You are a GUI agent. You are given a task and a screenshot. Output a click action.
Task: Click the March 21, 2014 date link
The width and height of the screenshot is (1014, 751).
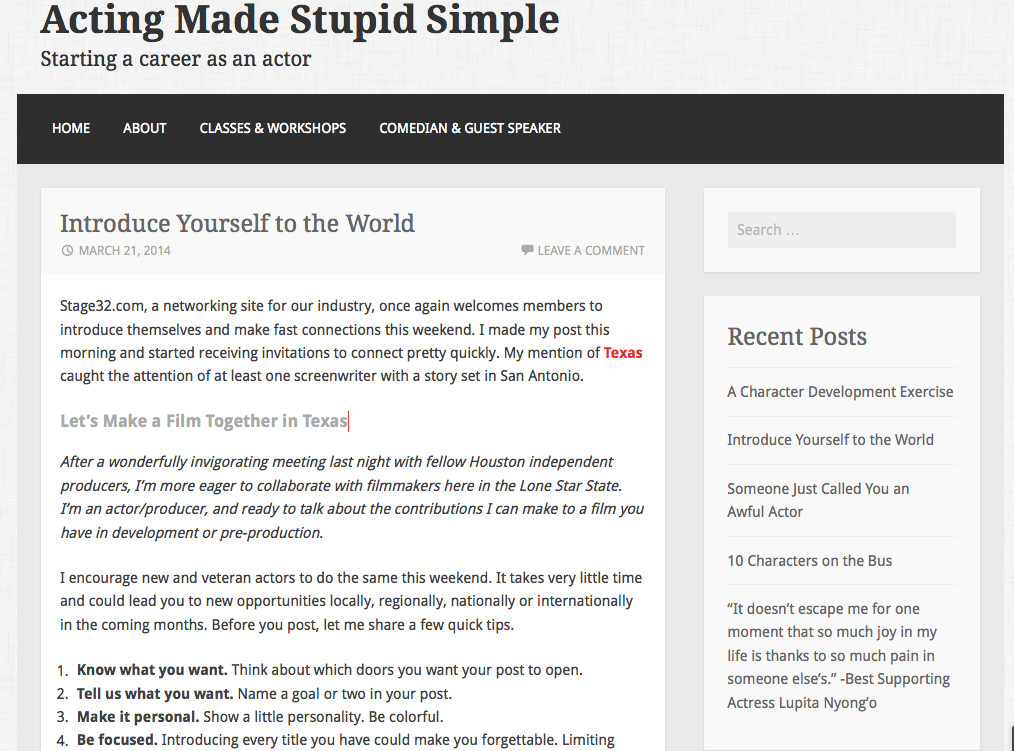pyautogui.click(x=125, y=250)
